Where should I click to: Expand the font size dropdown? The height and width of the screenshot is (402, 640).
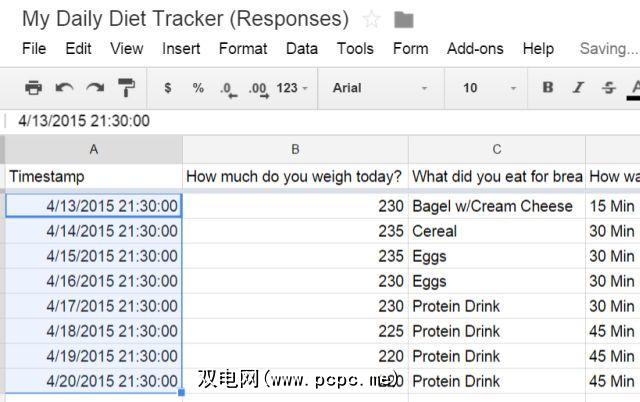click(x=490, y=88)
